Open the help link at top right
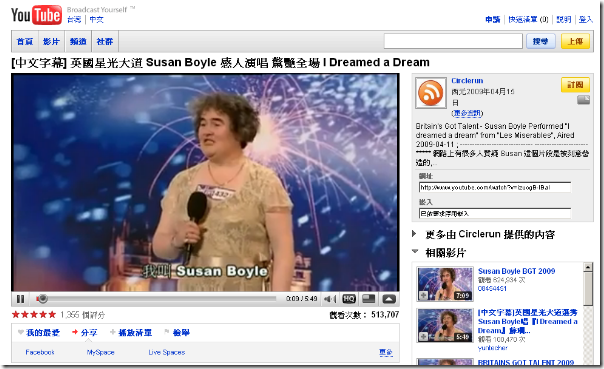604x369 pixels. tap(564, 19)
